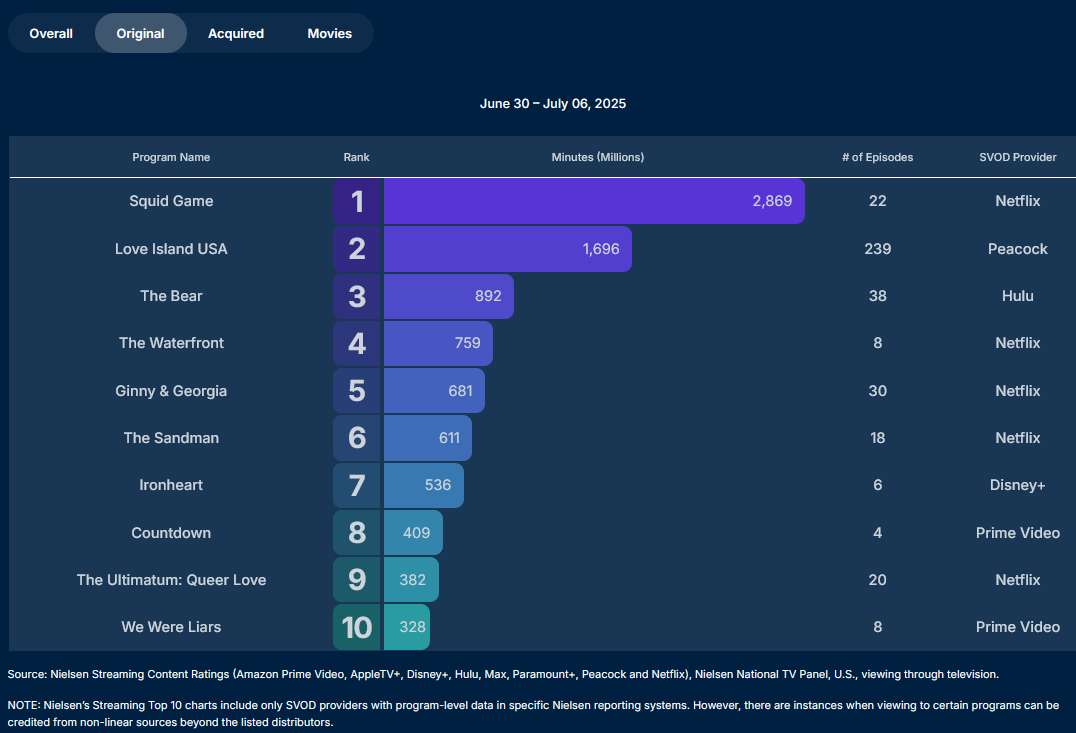Viewport: 1076px width, 733px height.
Task: Click the Hulu provider cell
Action: click(1018, 296)
